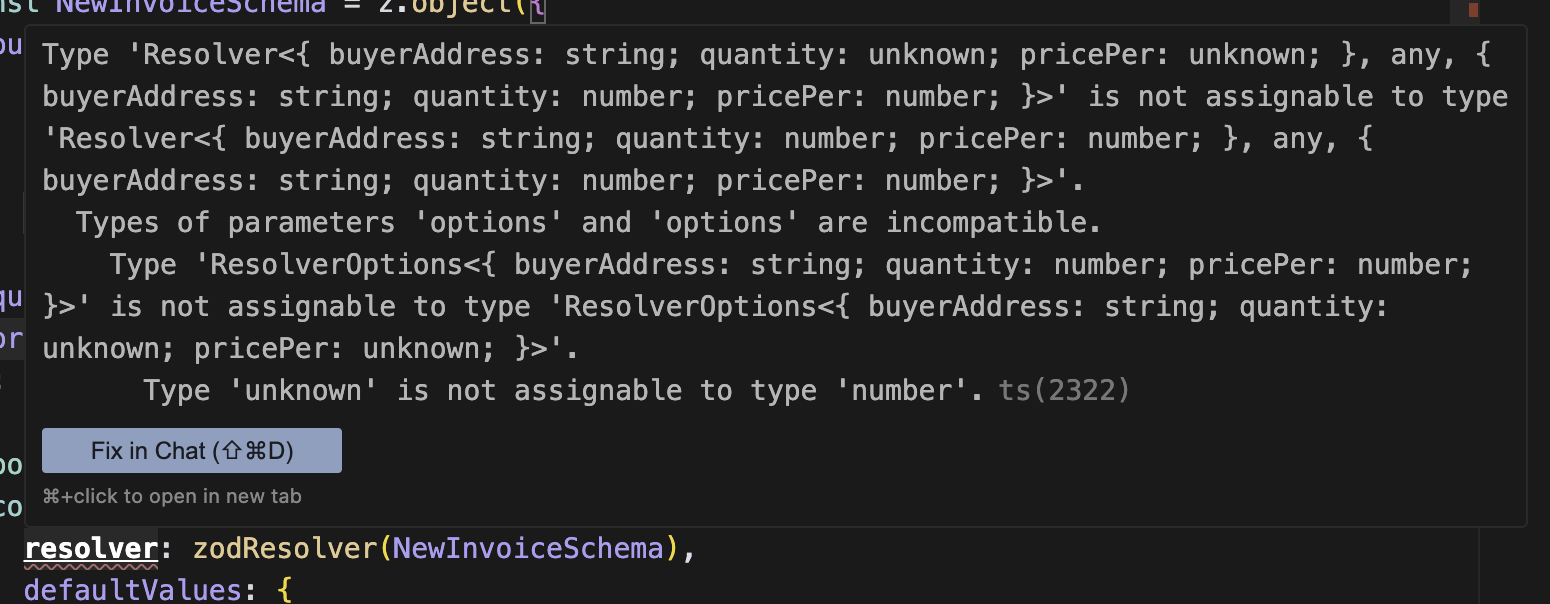Image resolution: width=1550 pixels, height=604 pixels.
Task: Click the underlined resolver property
Action: (x=91, y=549)
